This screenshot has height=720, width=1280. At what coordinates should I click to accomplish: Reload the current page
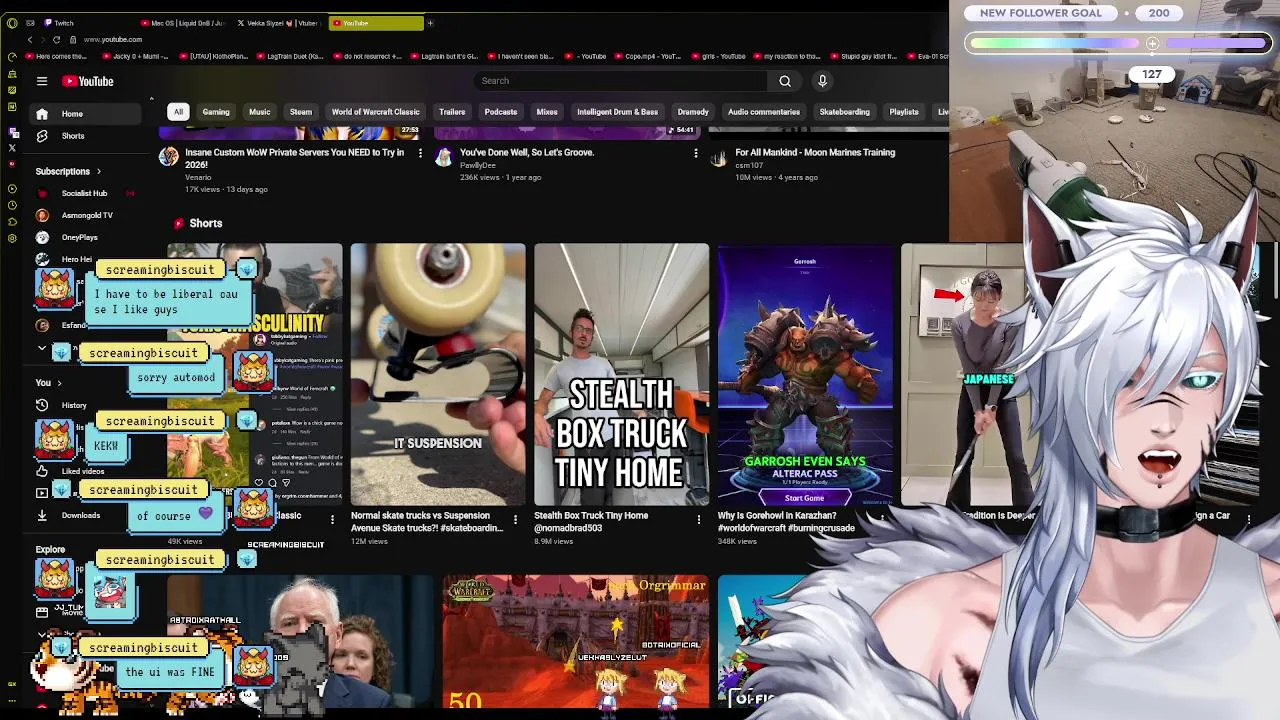pos(56,40)
